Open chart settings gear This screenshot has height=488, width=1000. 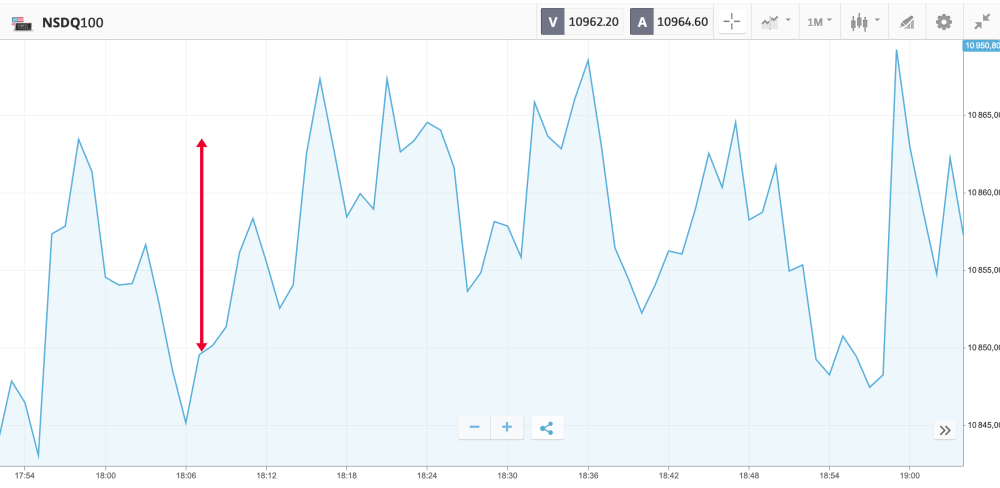pos(943,21)
